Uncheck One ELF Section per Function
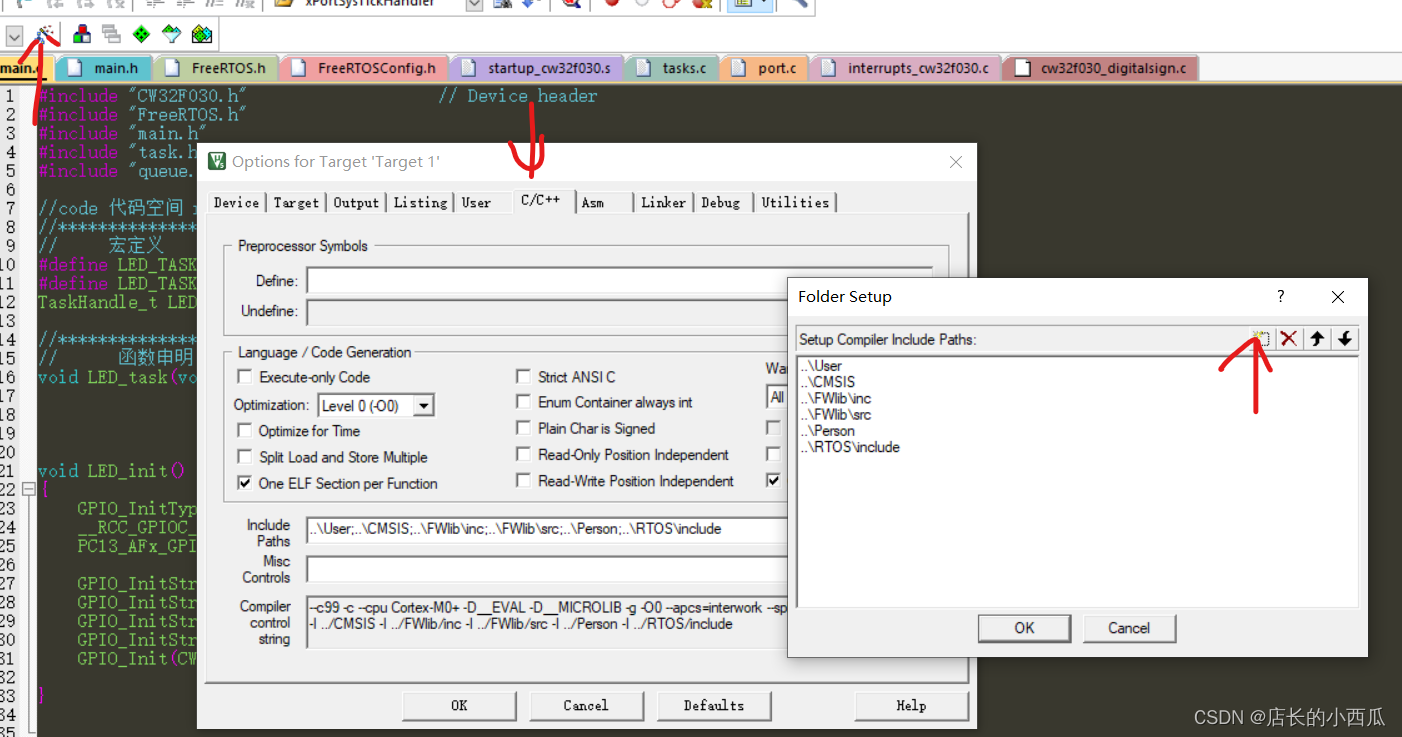This screenshot has width=1402, height=737. 244,481
